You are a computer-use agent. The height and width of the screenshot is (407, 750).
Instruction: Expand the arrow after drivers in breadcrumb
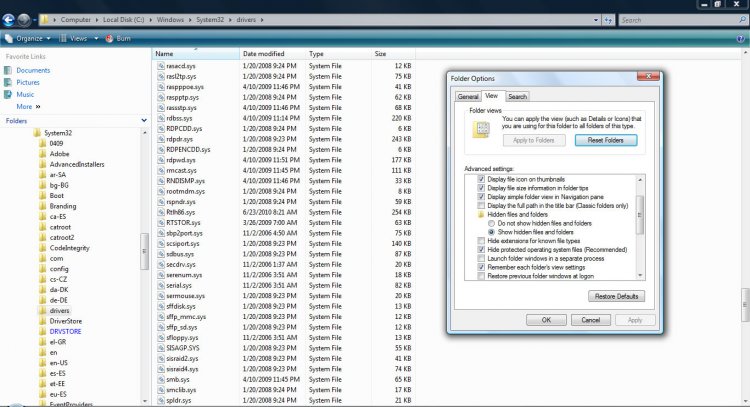262,20
